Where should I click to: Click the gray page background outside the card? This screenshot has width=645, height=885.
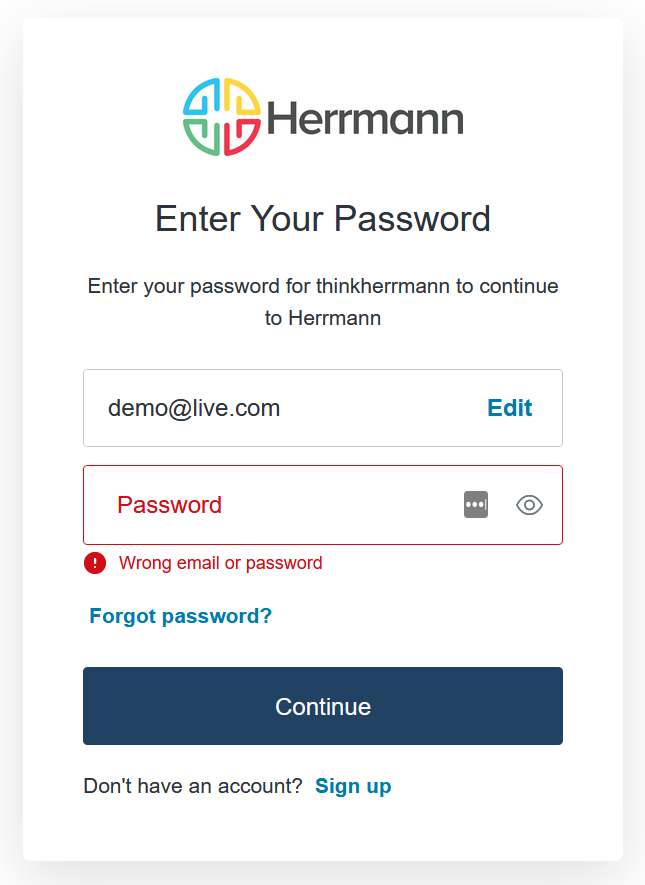point(10,440)
